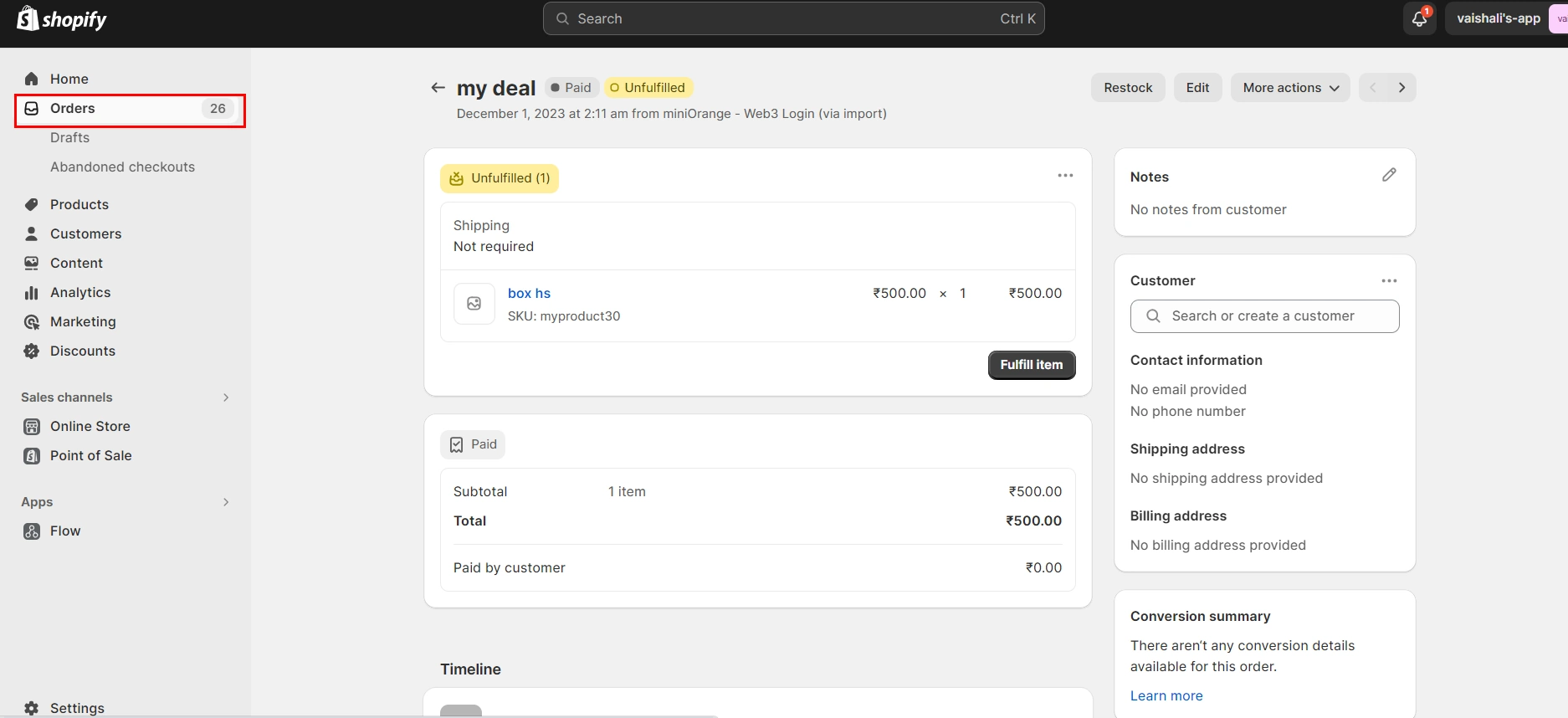
Task: Click the Total ₹500.00 amount
Action: tap(1033, 521)
